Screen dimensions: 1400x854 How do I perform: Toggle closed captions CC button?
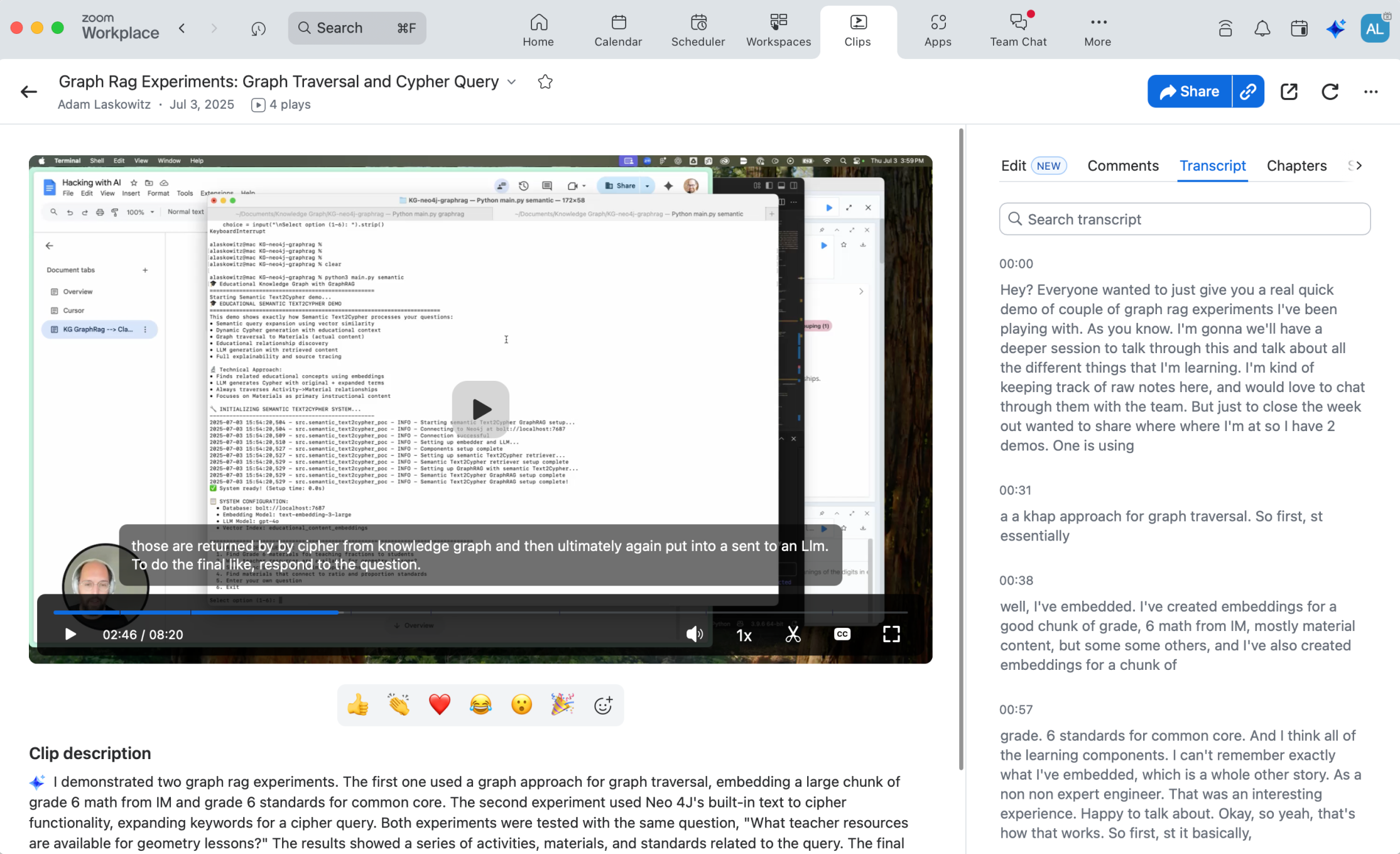point(842,634)
